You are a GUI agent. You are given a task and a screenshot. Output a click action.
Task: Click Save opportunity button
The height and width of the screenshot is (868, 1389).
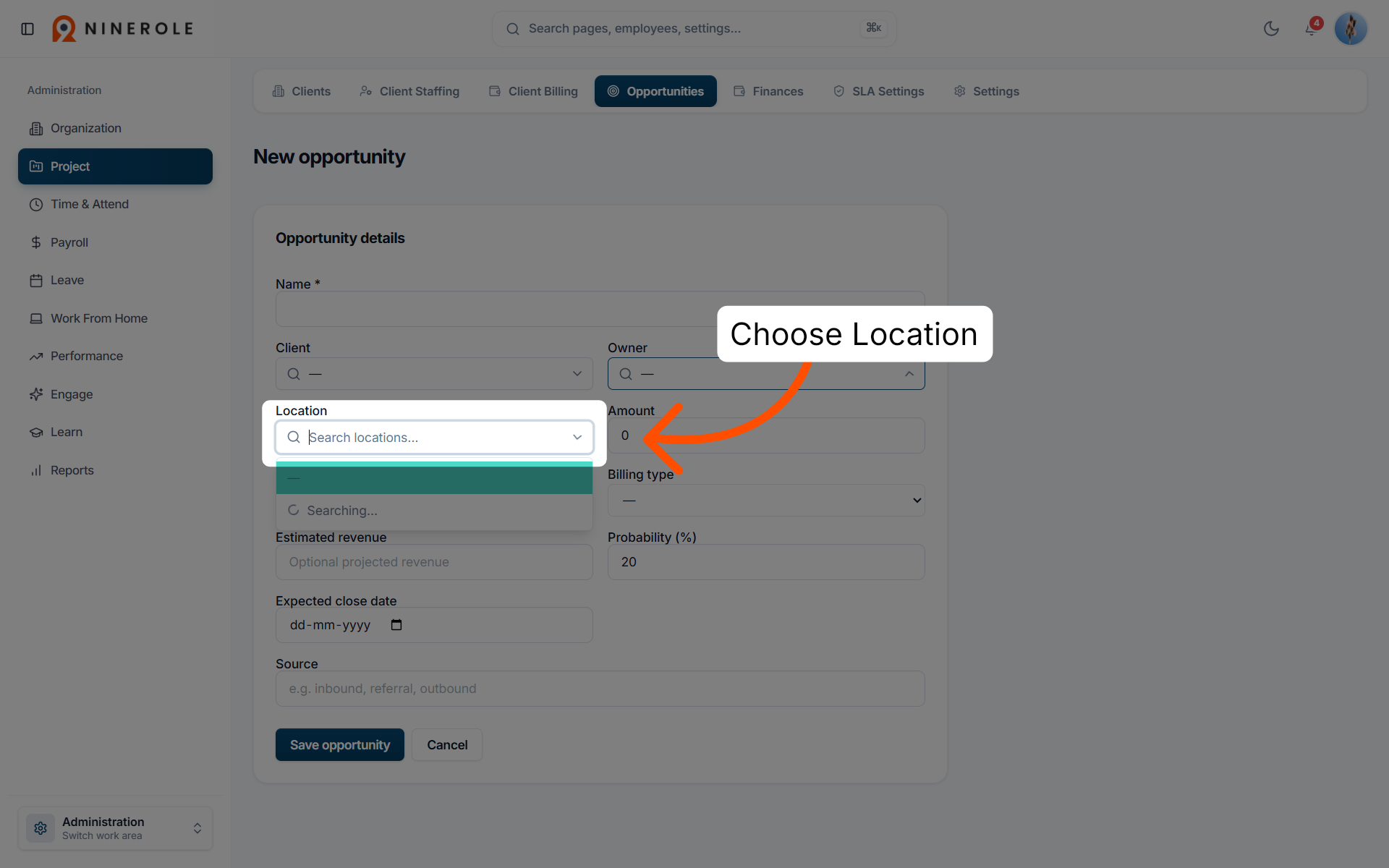coord(340,745)
